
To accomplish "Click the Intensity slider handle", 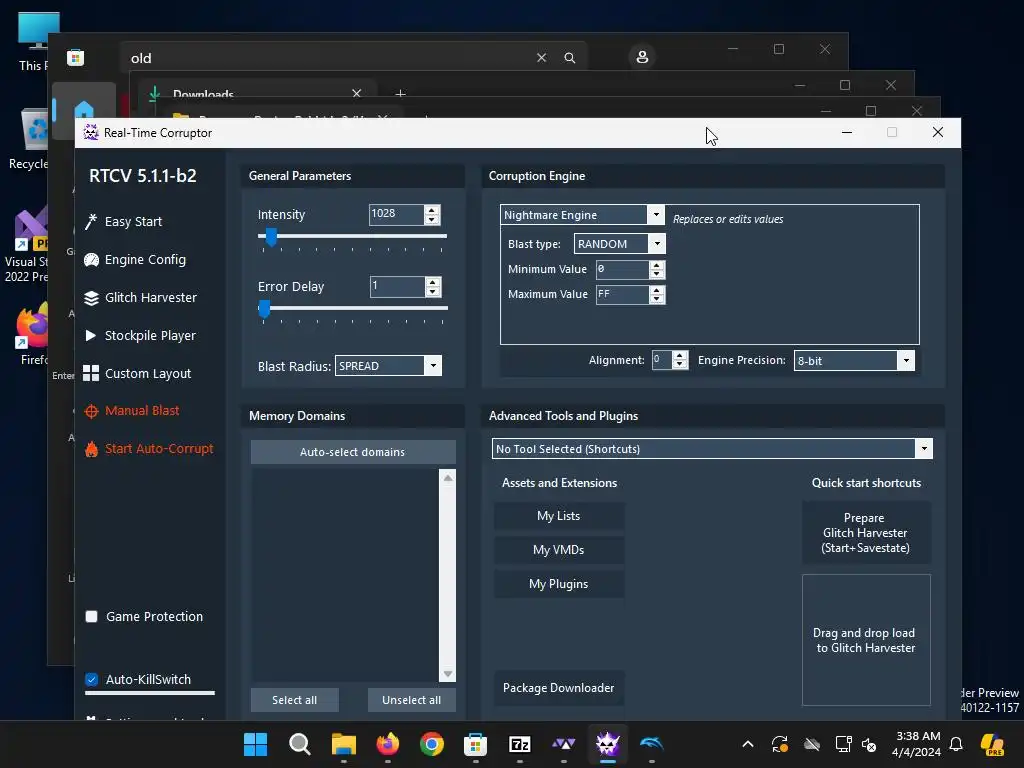I will 271,238.
